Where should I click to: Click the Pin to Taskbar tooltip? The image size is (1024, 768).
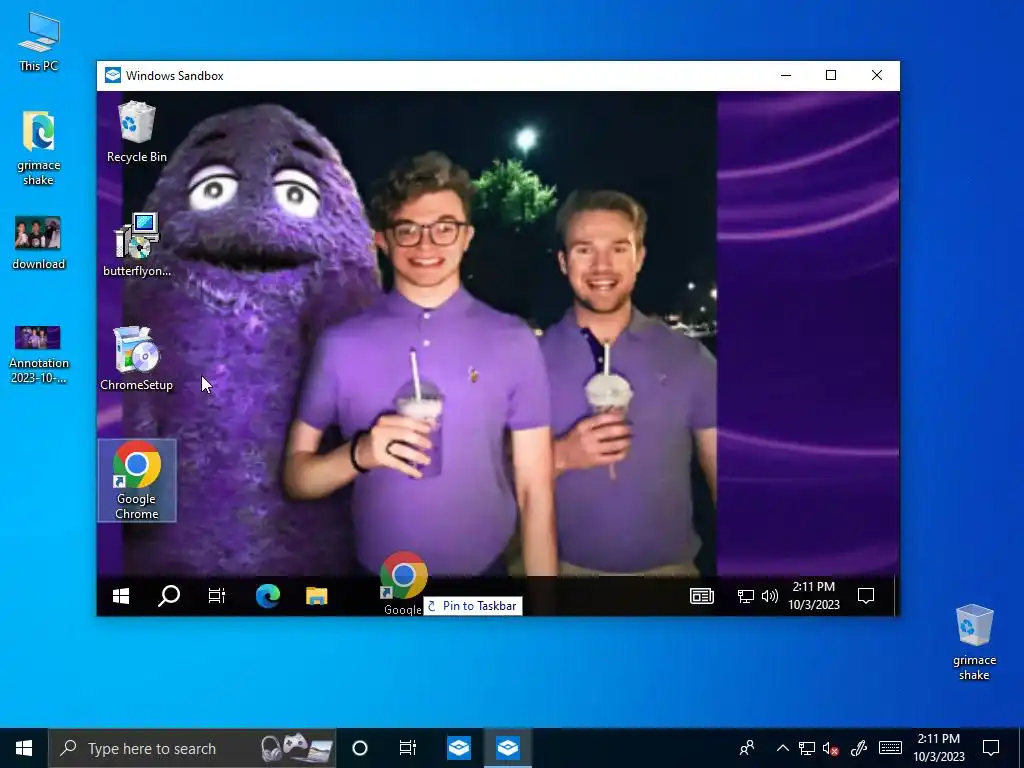[473, 606]
